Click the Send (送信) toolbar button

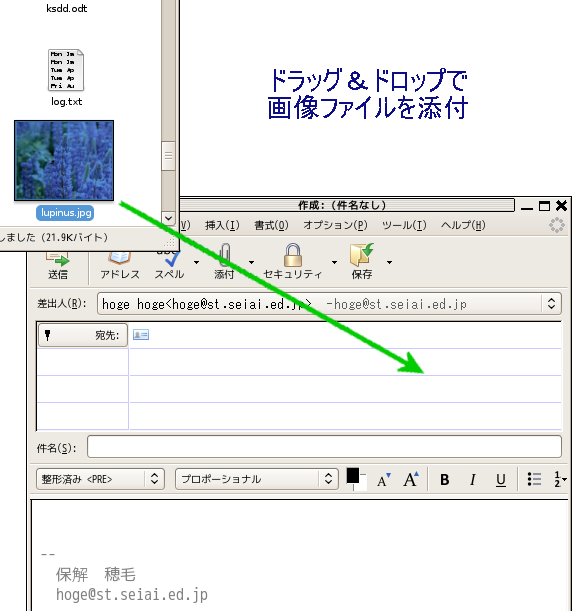[x=58, y=267]
